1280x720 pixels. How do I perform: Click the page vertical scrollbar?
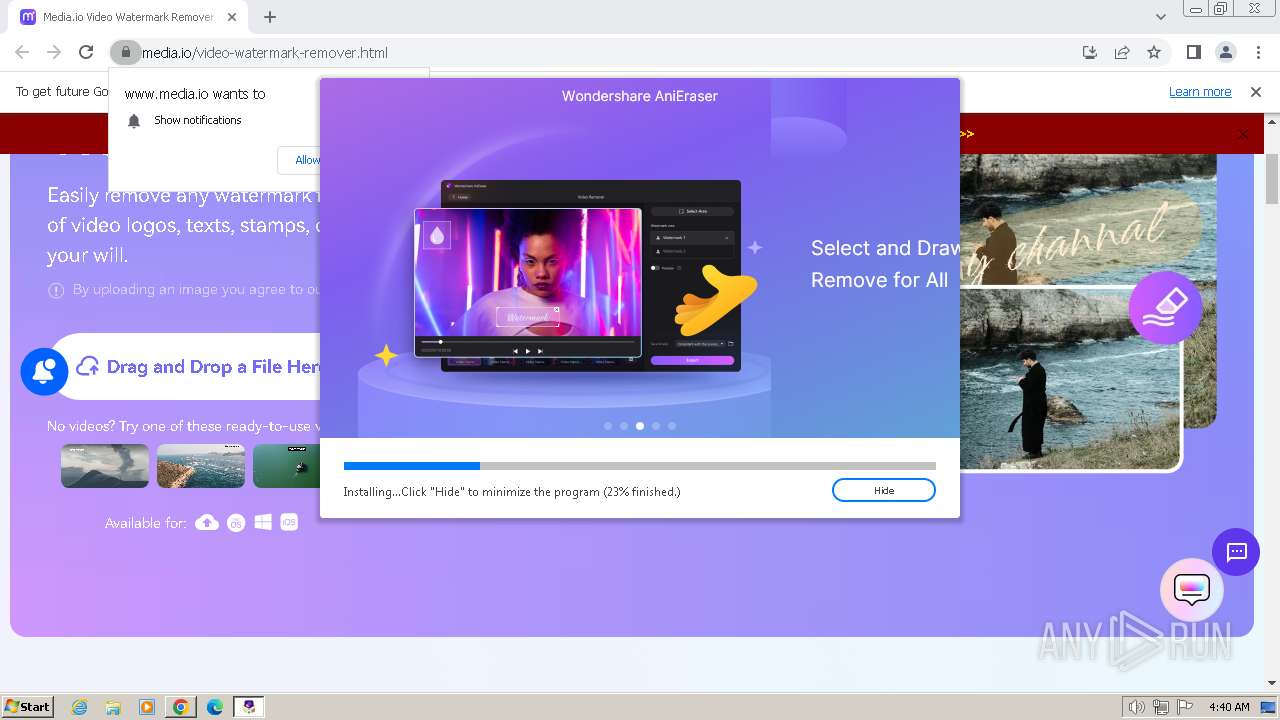(1272, 180)
